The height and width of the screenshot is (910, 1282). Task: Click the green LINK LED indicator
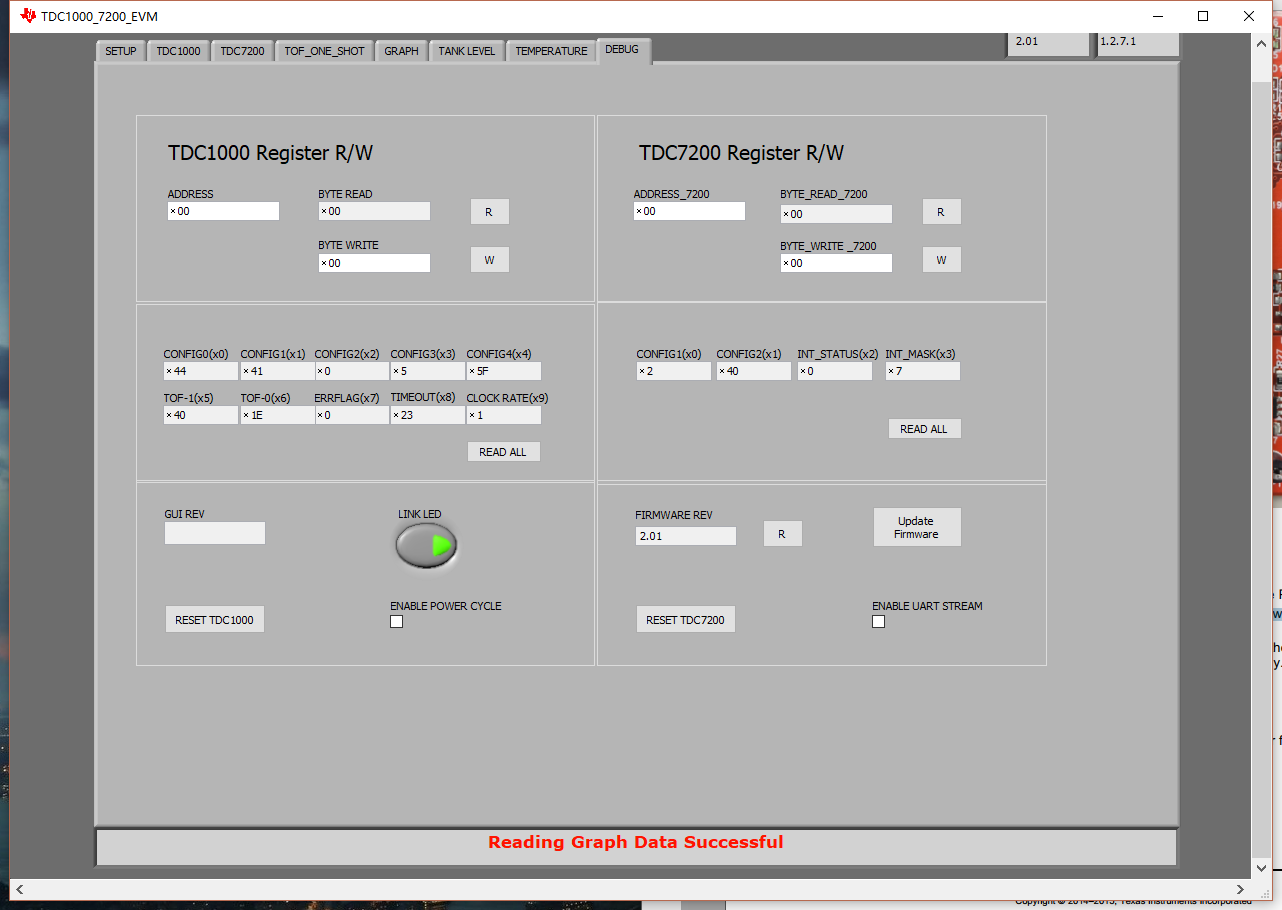coord(427,545)
